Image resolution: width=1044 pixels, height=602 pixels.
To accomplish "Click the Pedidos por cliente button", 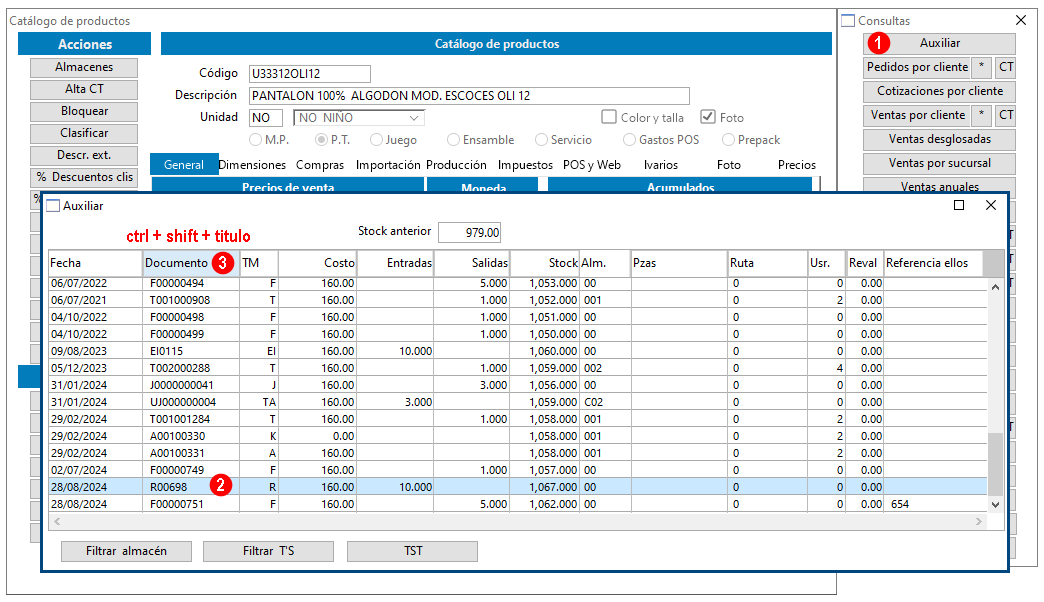I will click(x=917, y=67).
